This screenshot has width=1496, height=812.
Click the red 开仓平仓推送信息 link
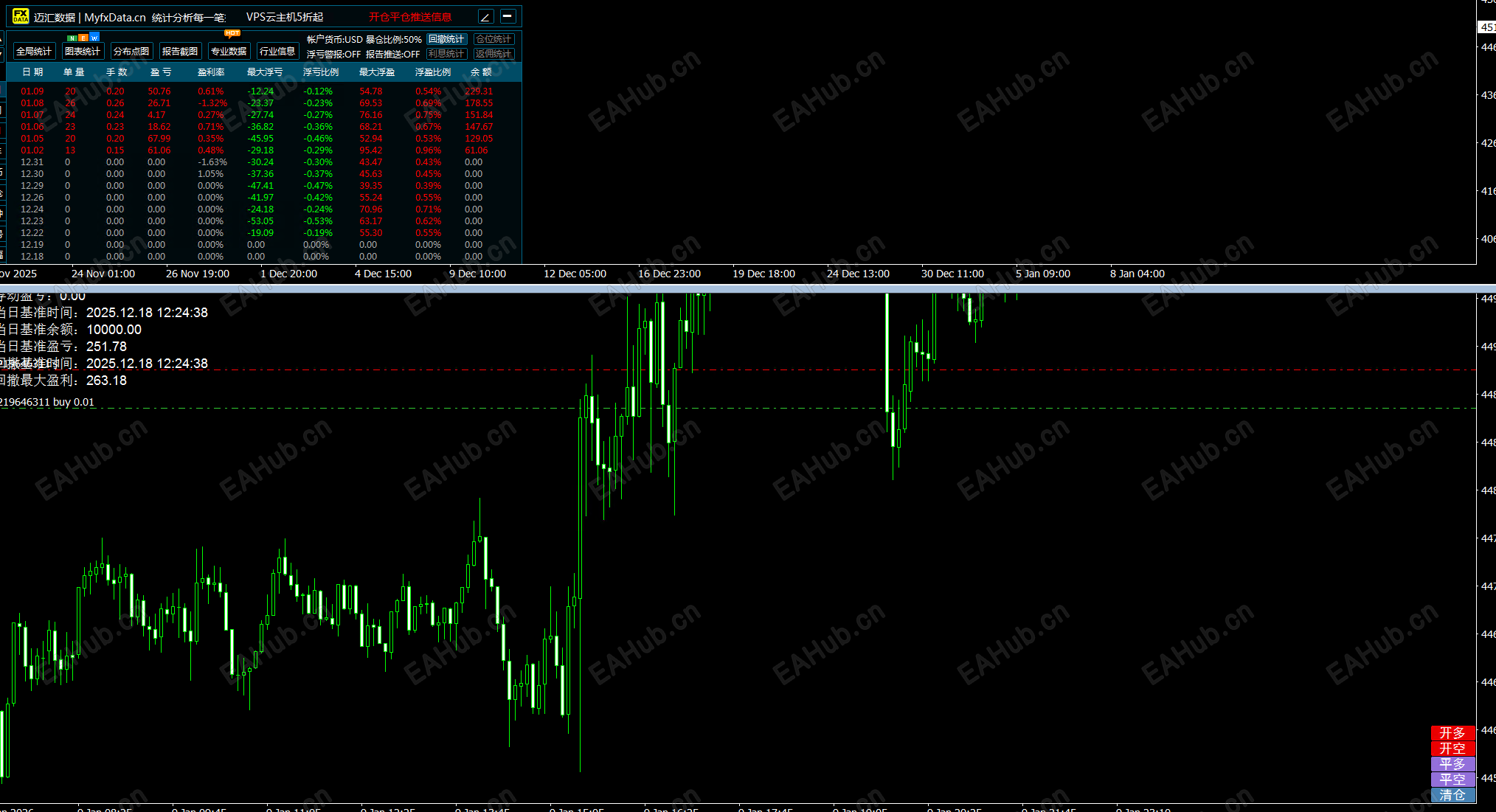410,17
